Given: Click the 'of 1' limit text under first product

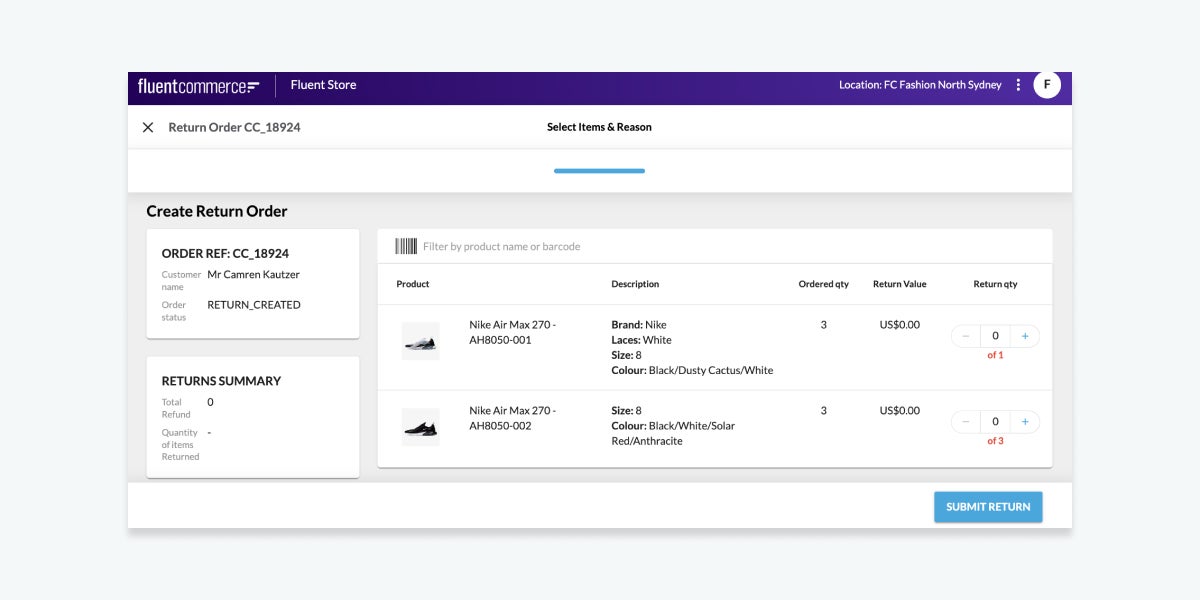Looking at the screenshot, I should point(995,353).
